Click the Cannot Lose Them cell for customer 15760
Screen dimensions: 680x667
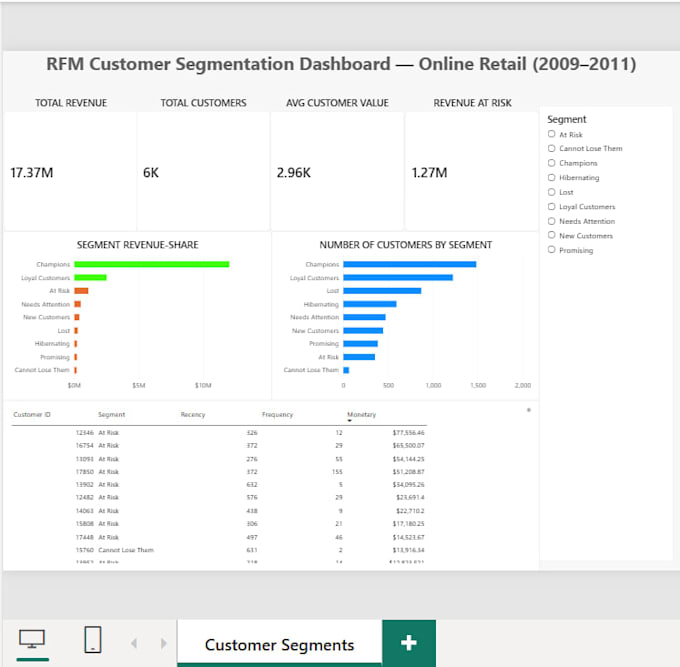point(126,550)
